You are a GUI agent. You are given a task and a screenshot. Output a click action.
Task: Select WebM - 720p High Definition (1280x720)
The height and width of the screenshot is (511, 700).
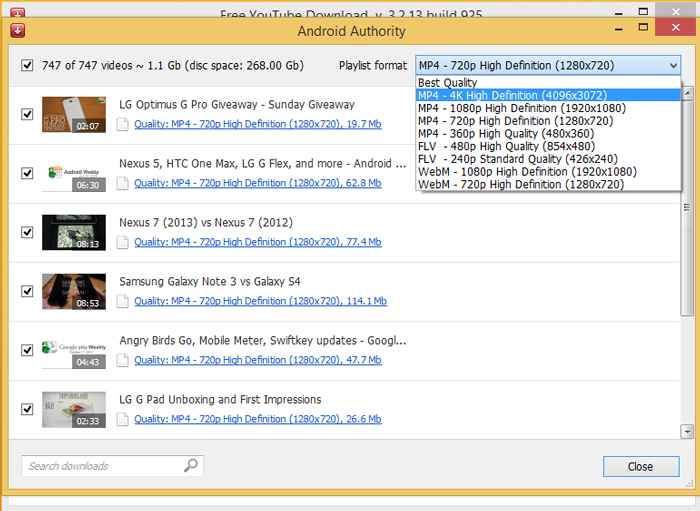548,184
